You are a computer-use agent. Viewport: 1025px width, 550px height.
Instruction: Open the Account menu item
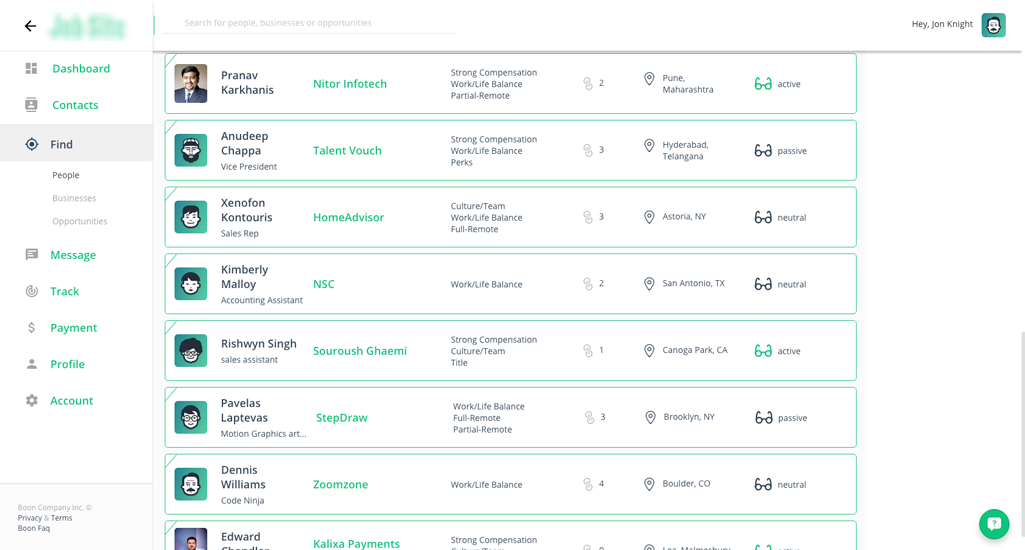pos(72,400)
